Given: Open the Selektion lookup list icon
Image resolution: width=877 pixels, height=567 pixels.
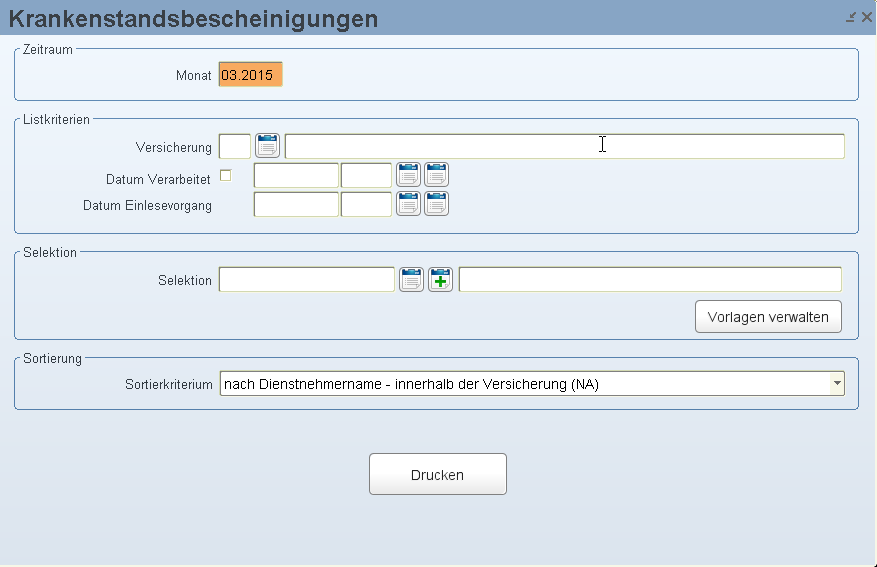Looking at the screenshot, I should click(411, 280).
